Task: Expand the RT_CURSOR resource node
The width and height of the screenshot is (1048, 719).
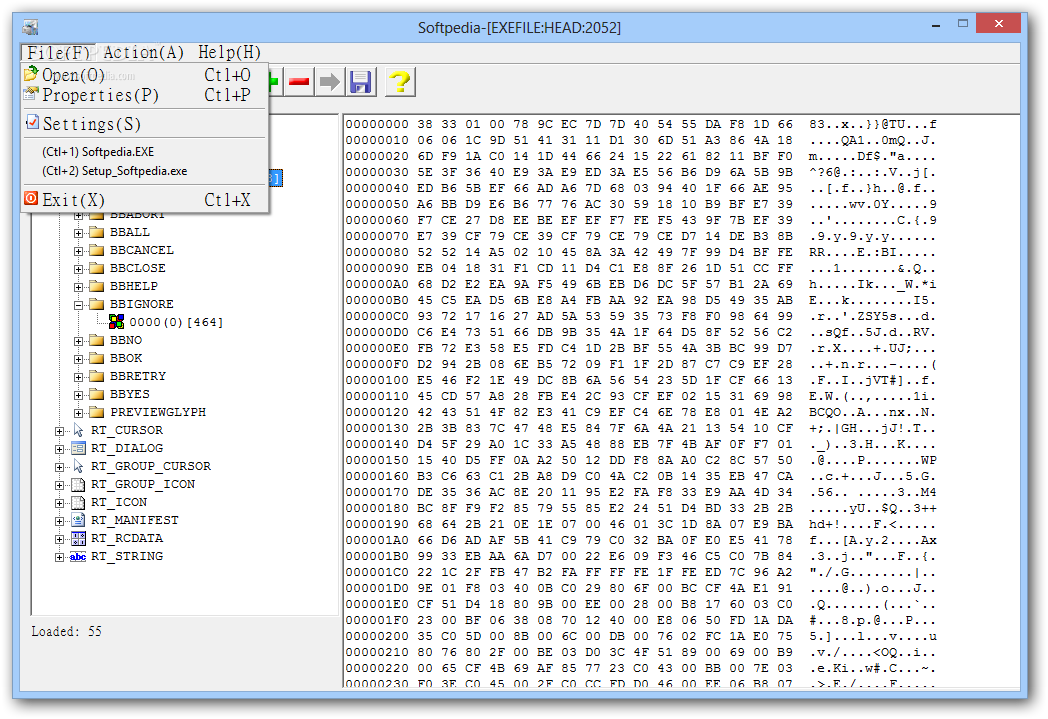Action: (x=59, y=431)
